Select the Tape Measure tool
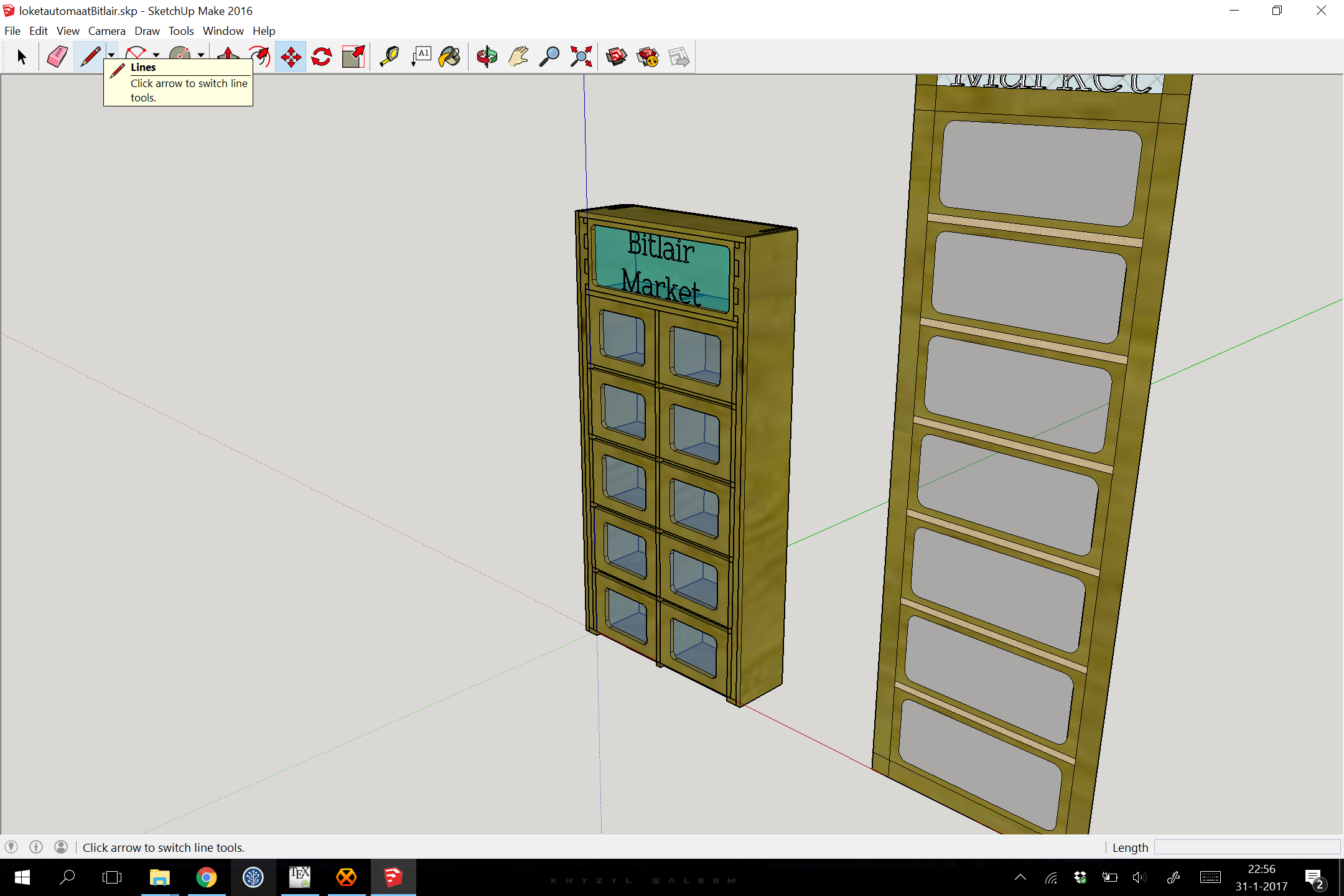This screenshot has width=1344, height=896. tap(390, 57)
